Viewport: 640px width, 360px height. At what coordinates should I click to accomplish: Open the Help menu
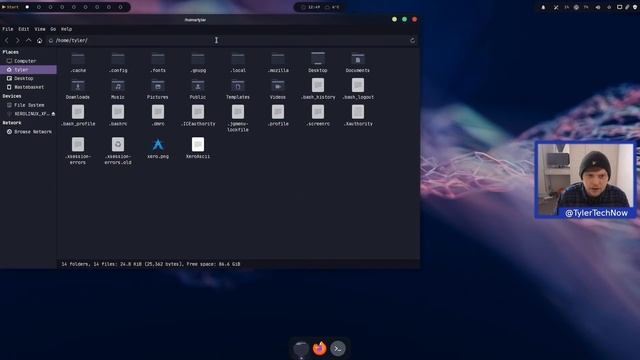66,29
